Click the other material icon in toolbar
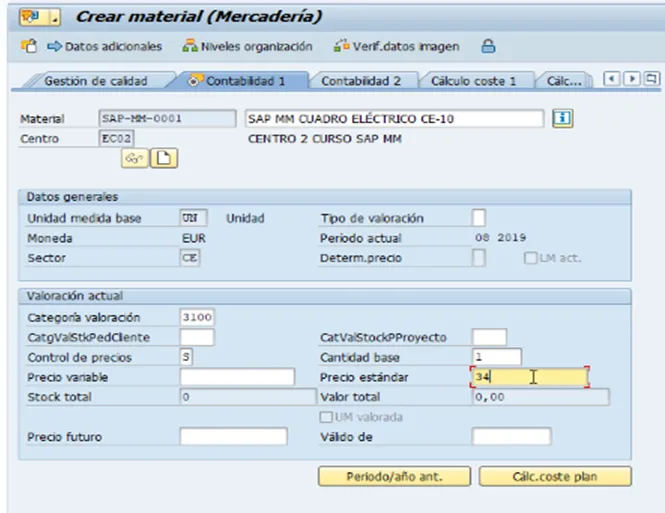This screenshot has width=665, height=513. coord(29,46)
